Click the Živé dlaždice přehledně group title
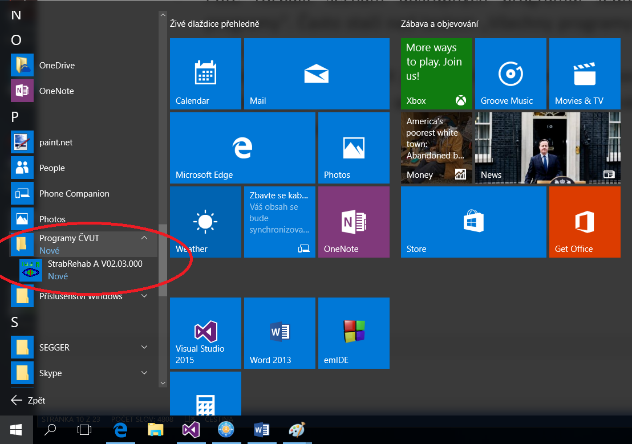632x444 pixels. [x=214, y=24]
